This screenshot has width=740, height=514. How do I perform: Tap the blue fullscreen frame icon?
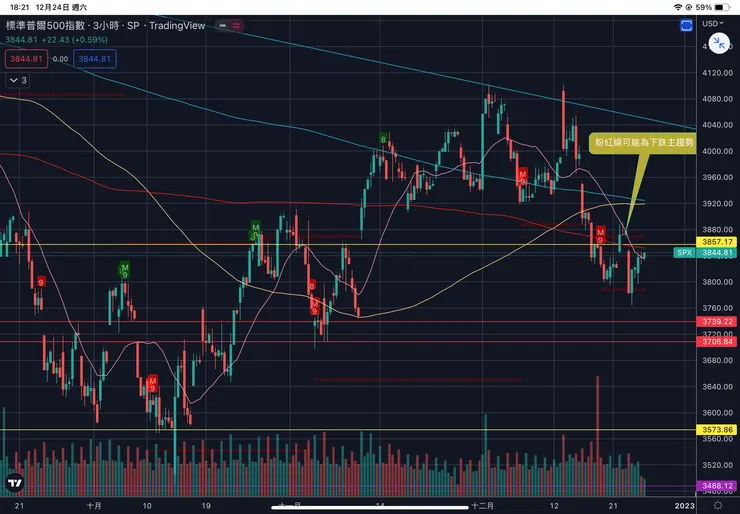(686, 25)
